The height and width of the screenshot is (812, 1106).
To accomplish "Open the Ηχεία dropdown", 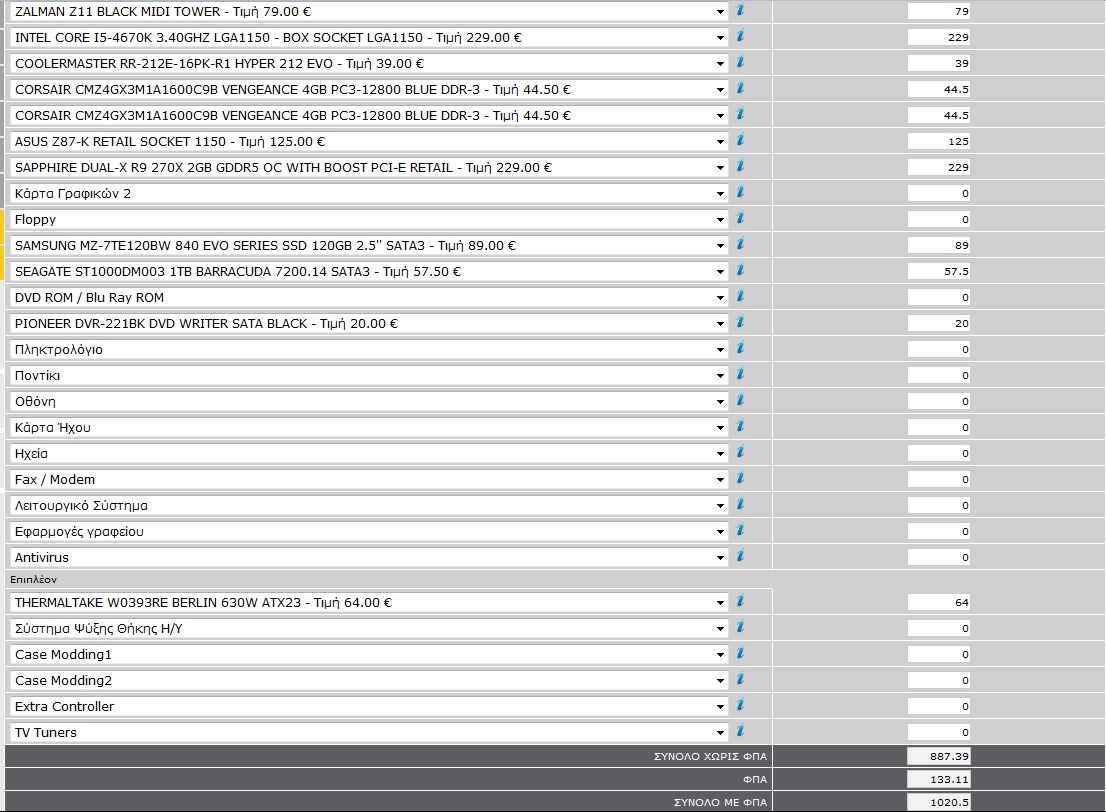I will tap(368, 454).
